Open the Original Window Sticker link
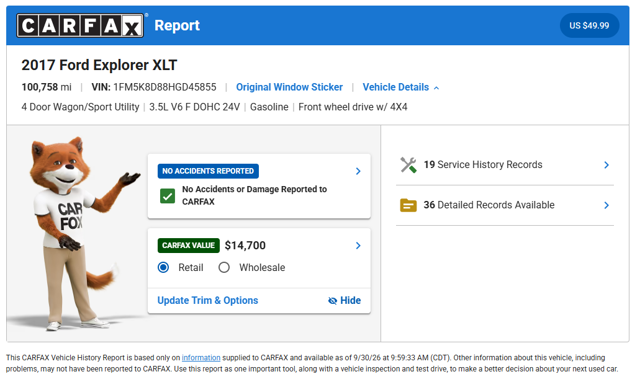 tap(289, 87)
